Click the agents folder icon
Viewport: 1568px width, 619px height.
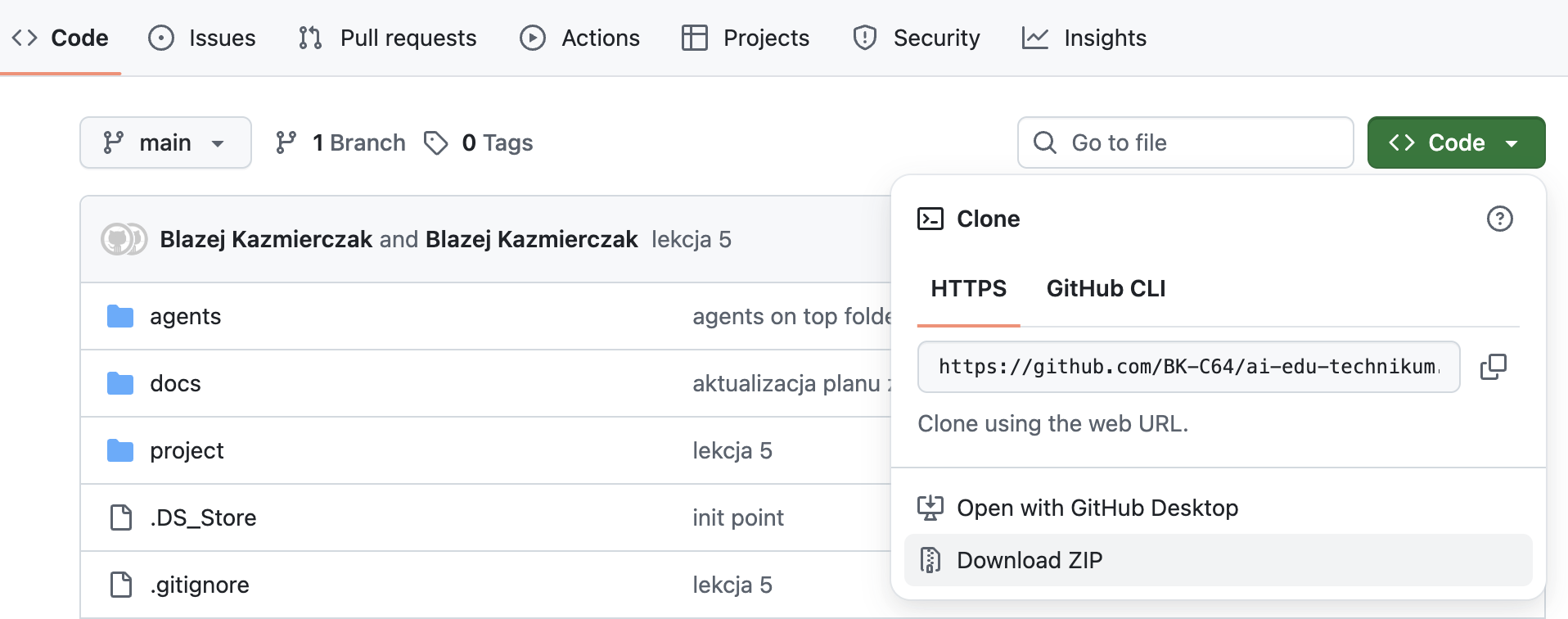120,316
